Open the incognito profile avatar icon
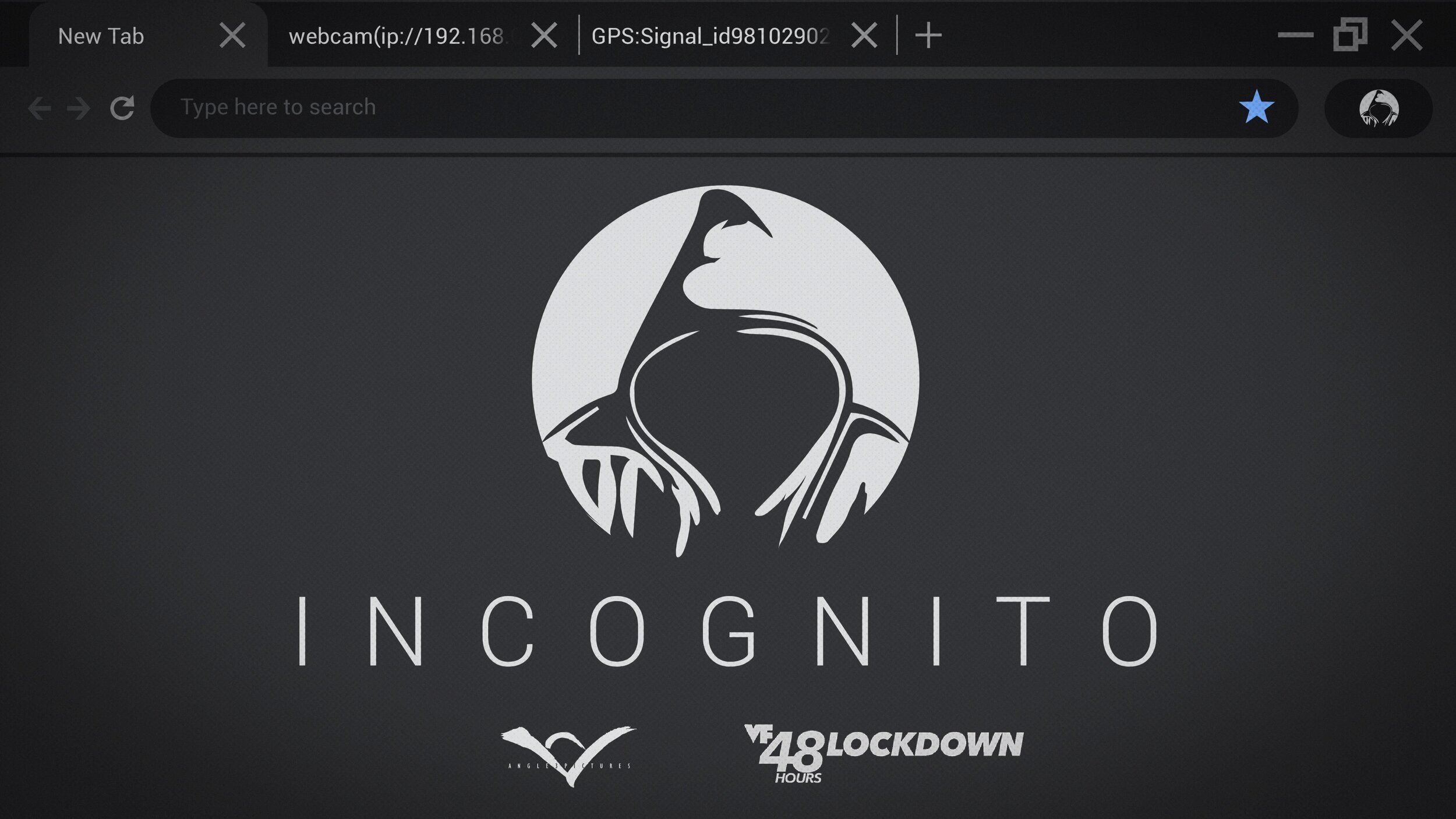Viewport: 1456px width, 819px height. [x=1379, y=108]
